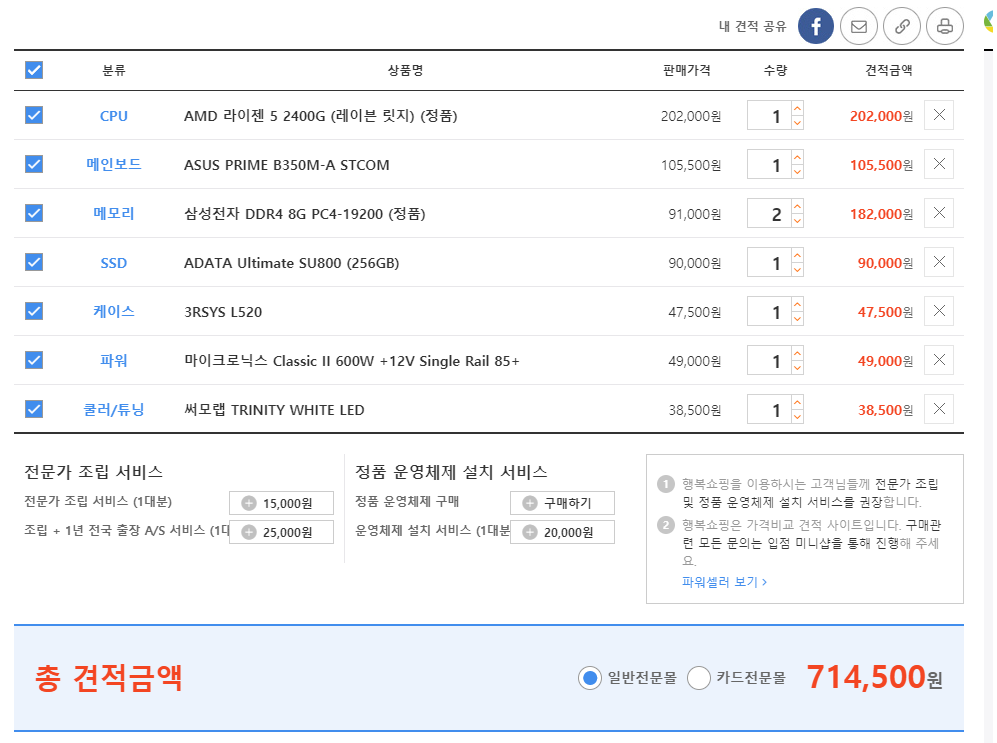Viewport: 997px width, 743px height.
Task: Open the 메인보드 category link
Action: point(114,165)
